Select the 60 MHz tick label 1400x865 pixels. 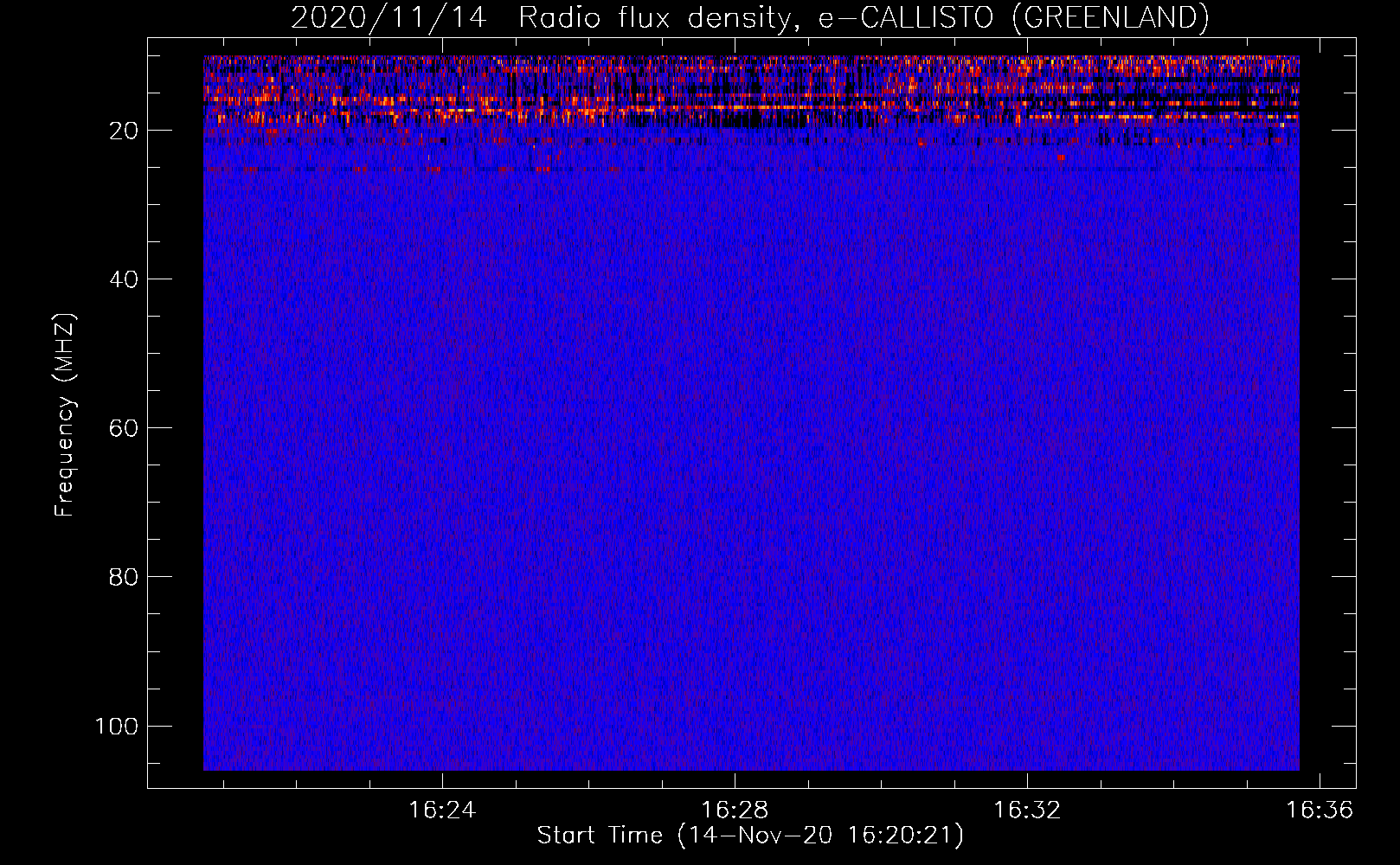[124, 428]
